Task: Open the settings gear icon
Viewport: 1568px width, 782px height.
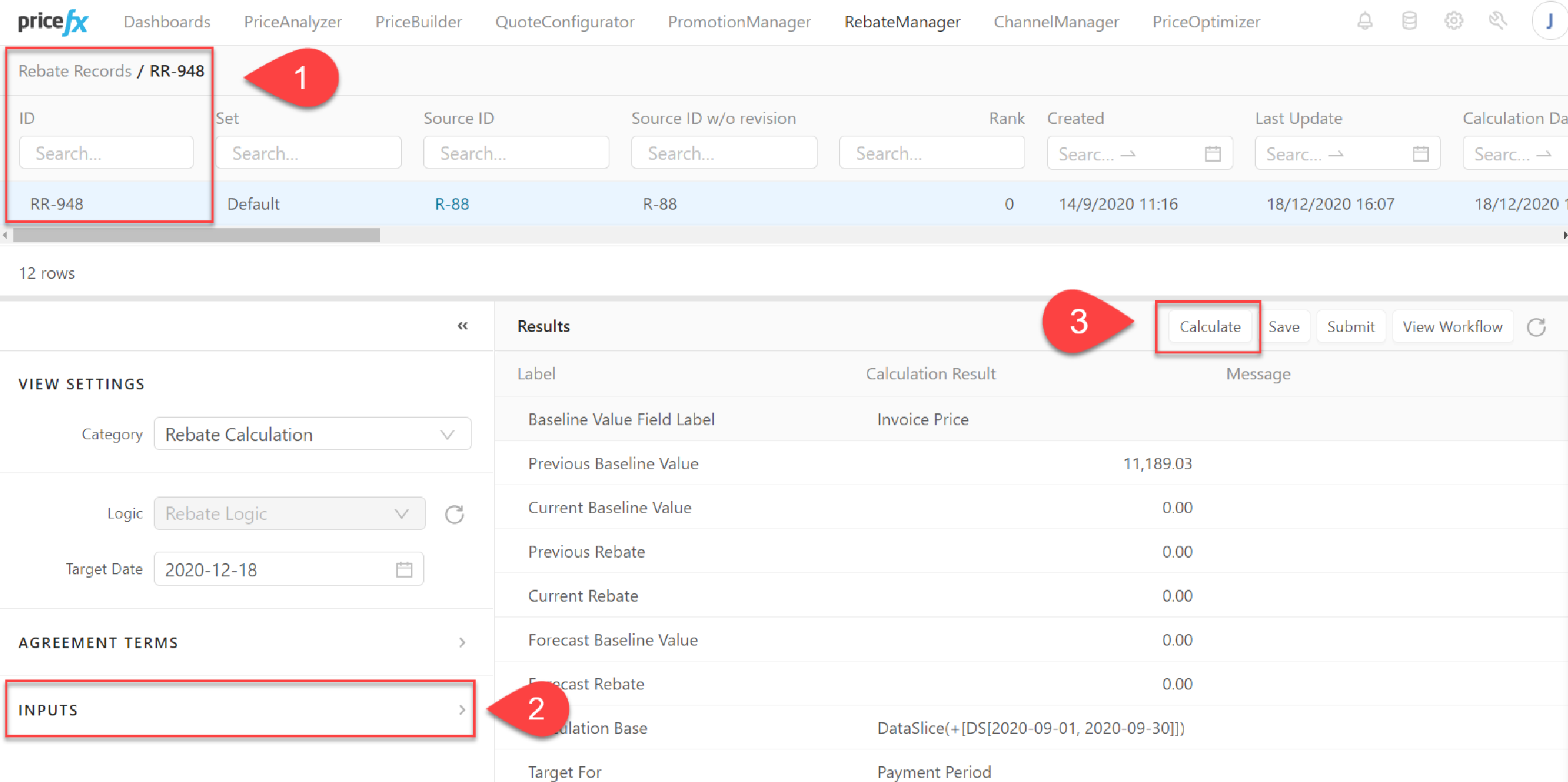Action: 1454,21
